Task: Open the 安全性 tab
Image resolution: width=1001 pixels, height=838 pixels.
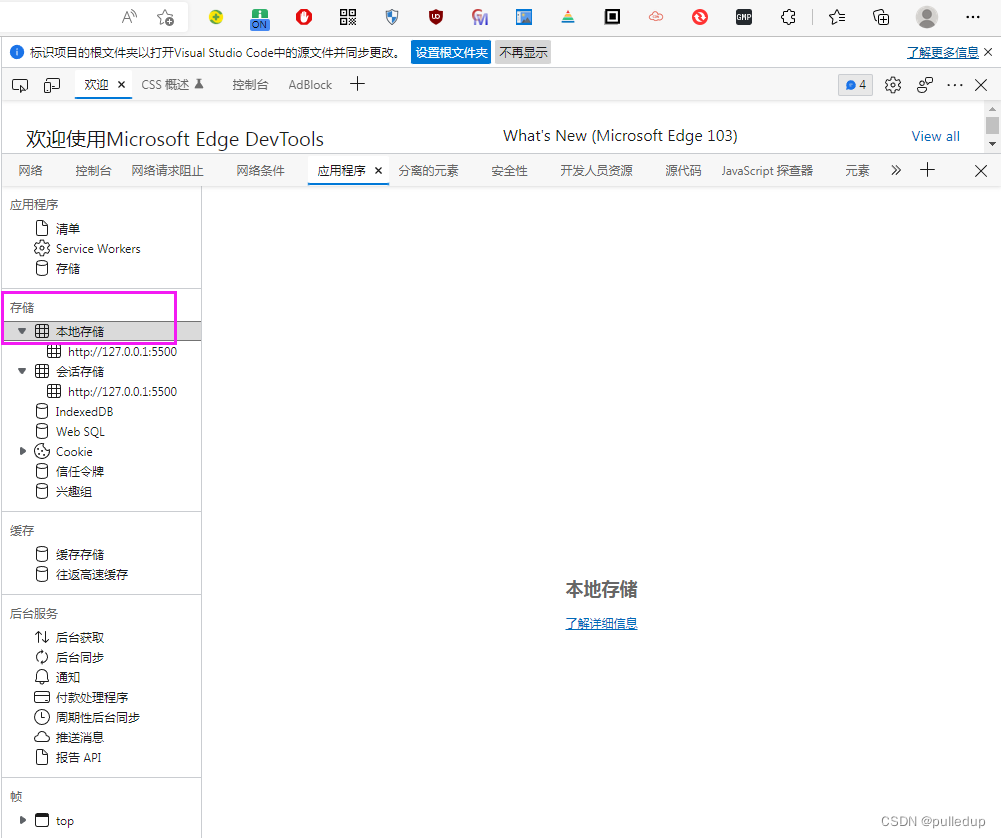Action: (x=509, y=170)
